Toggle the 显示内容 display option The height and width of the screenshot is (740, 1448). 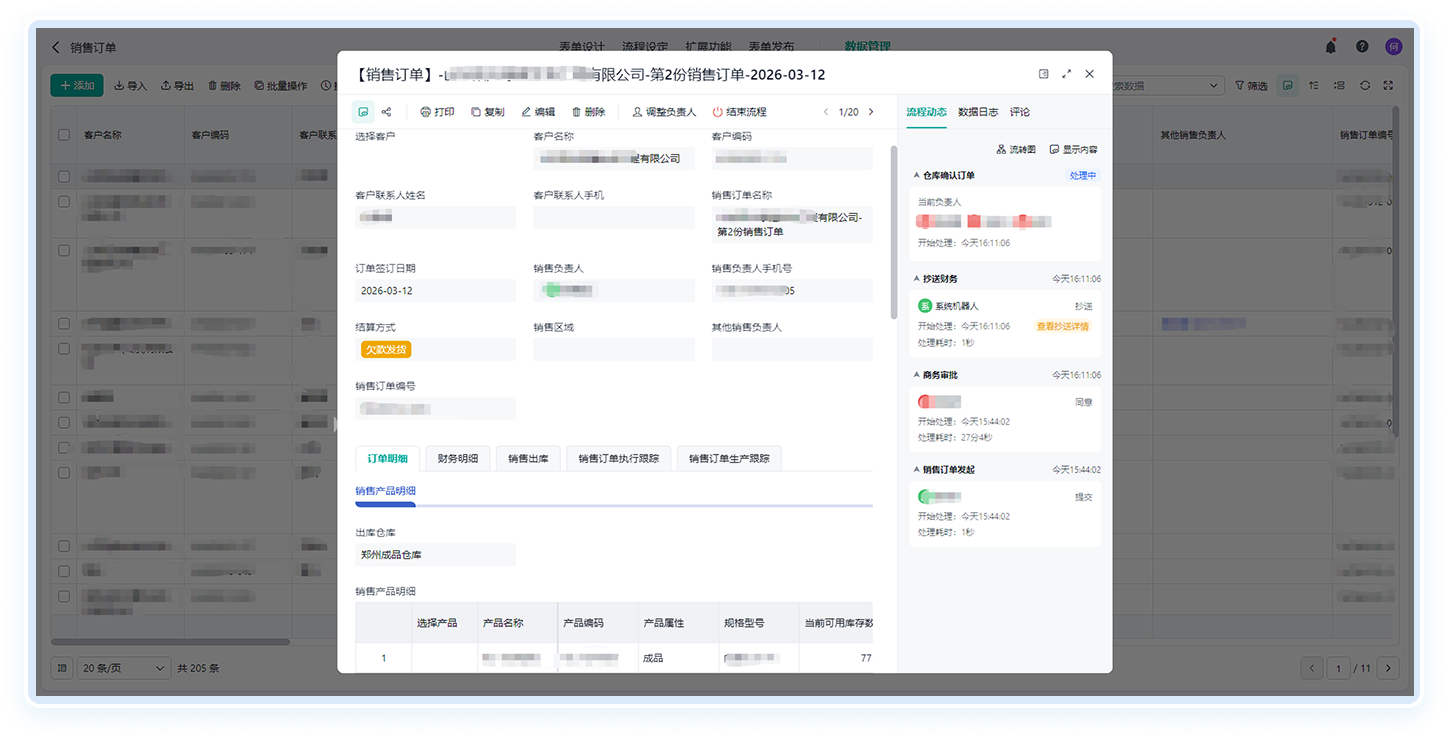pos(1073,149)
